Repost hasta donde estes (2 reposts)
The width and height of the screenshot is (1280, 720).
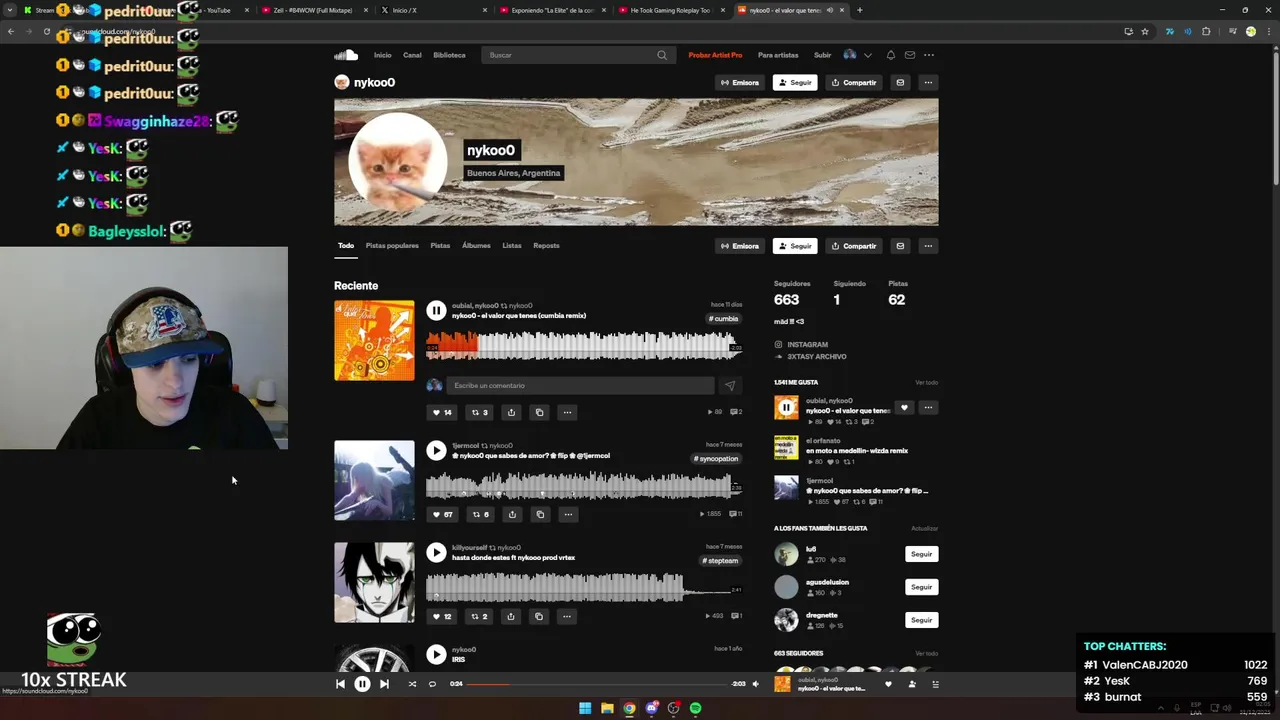[480, 616]
